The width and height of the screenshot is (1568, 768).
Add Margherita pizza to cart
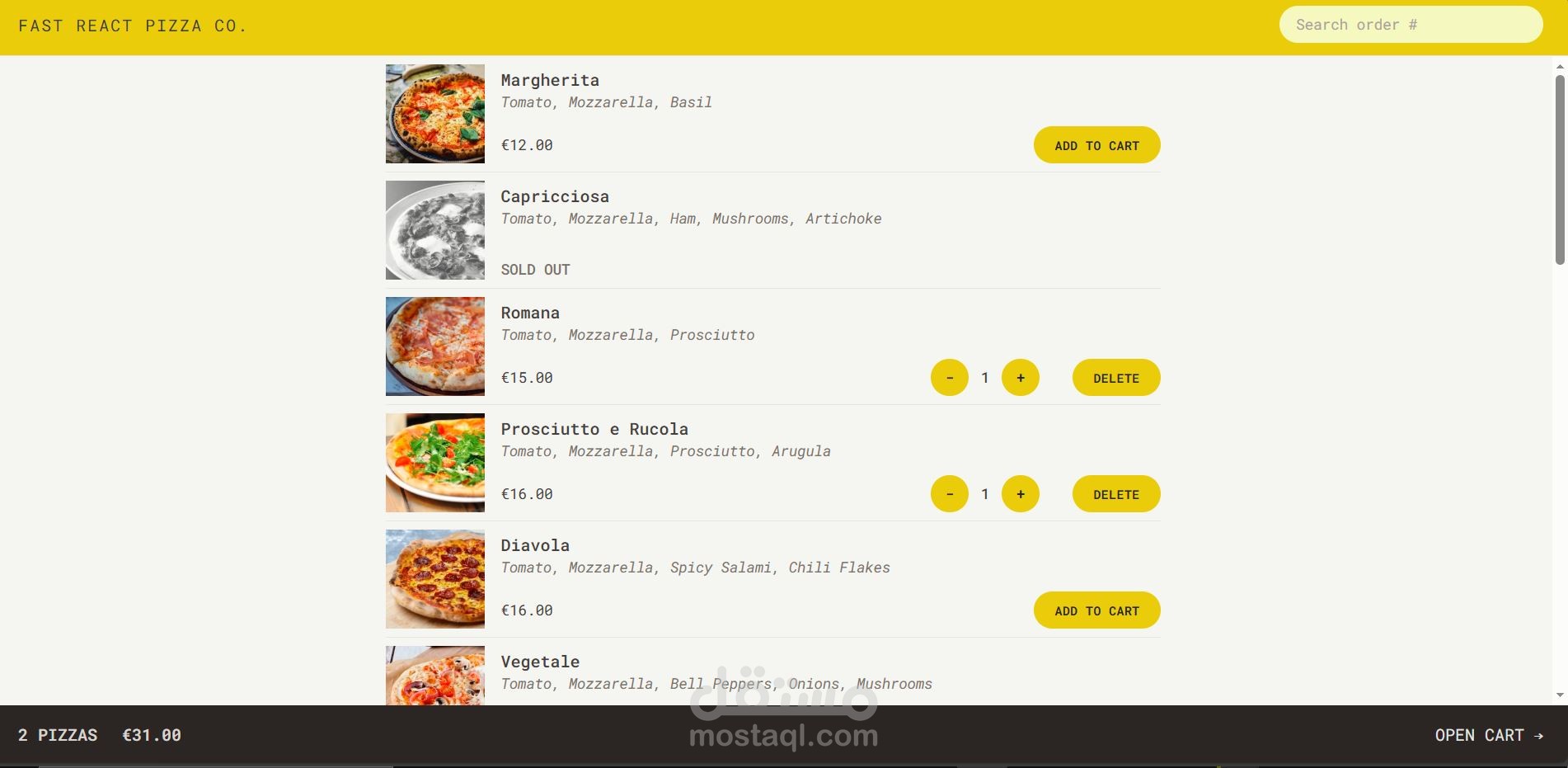(x=1097, y=145)
